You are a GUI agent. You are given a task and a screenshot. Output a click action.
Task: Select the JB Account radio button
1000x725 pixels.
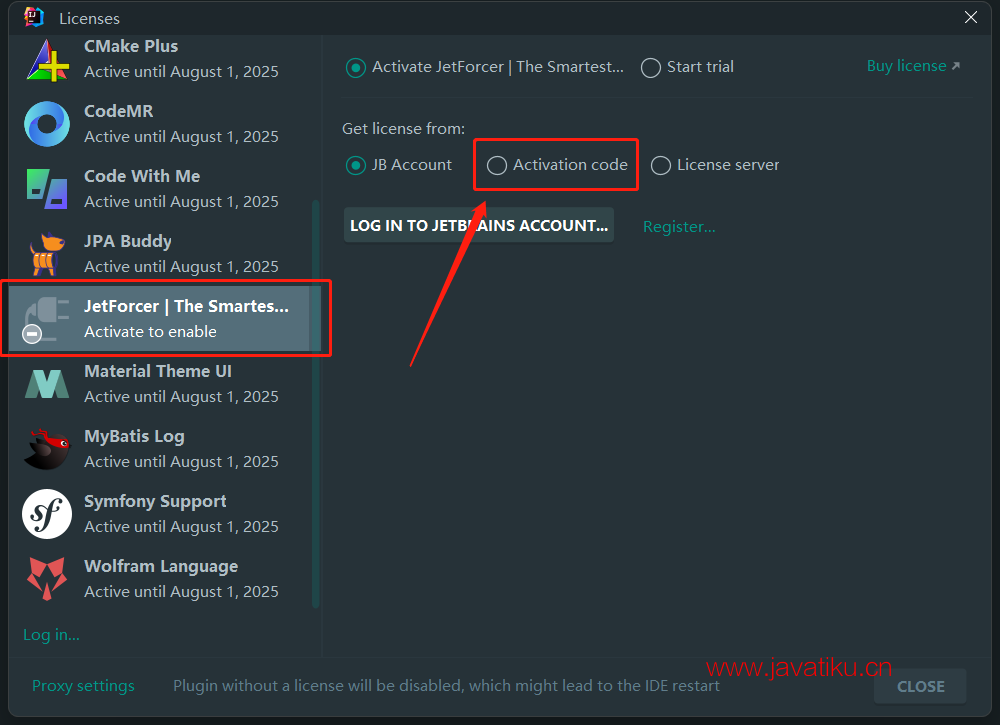coord(356,166)
